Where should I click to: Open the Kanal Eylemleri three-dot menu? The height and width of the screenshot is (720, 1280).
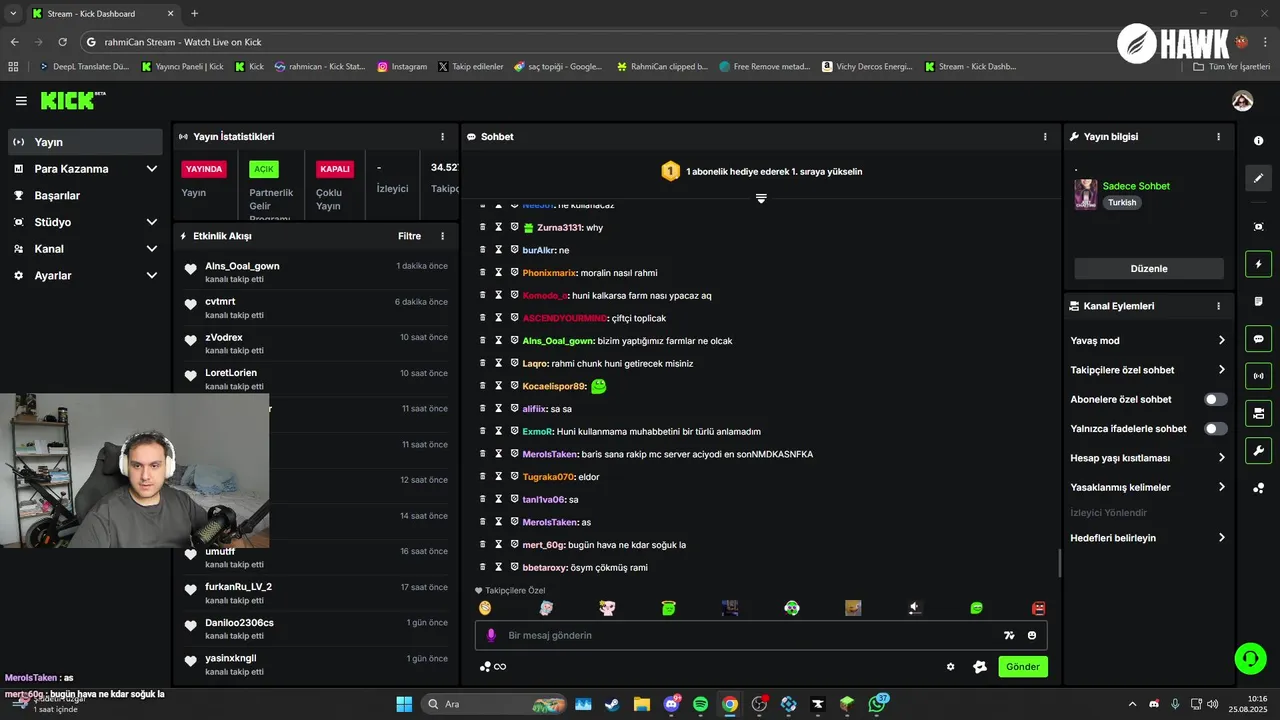tap(1218, 306)
